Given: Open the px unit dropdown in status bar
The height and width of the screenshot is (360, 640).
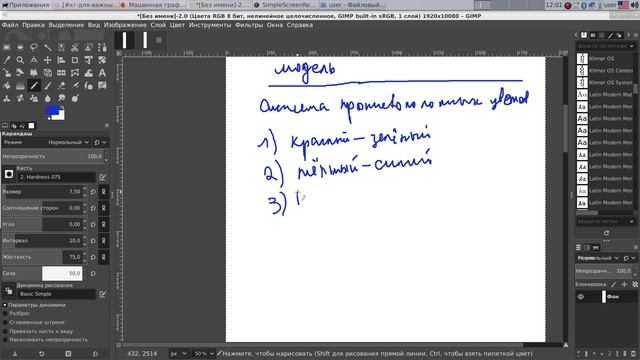Looking at the screenshot, I should click(178, 353).
